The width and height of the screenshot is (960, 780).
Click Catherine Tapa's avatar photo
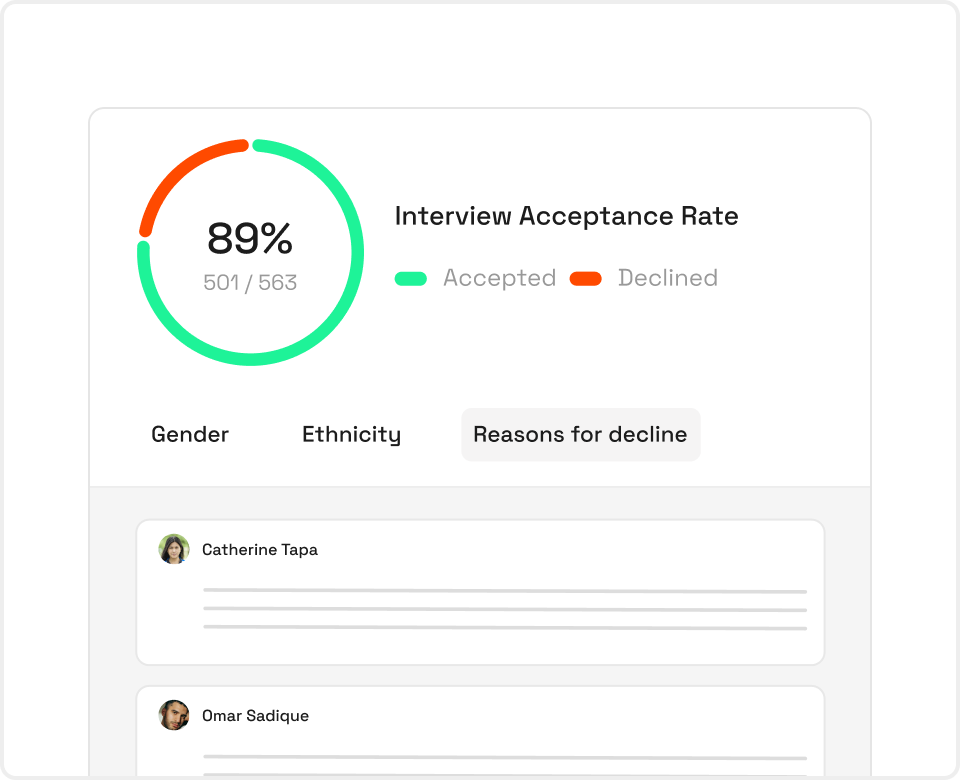pyautogui.click(x=174, y=549)
